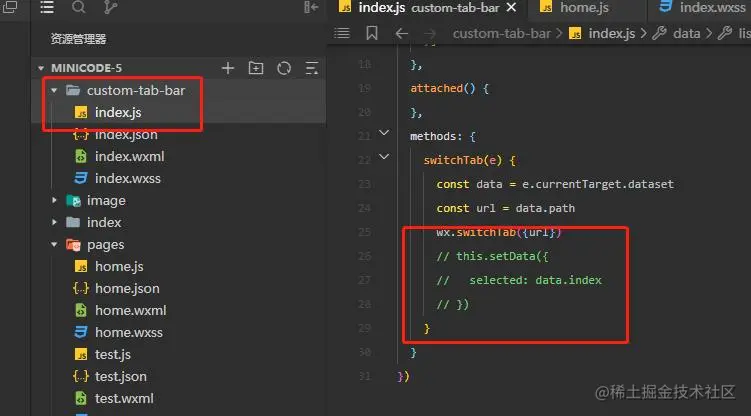This screenshot has height=416, width=751.
Task: Fold the methods block chevron
Action: 384,133
